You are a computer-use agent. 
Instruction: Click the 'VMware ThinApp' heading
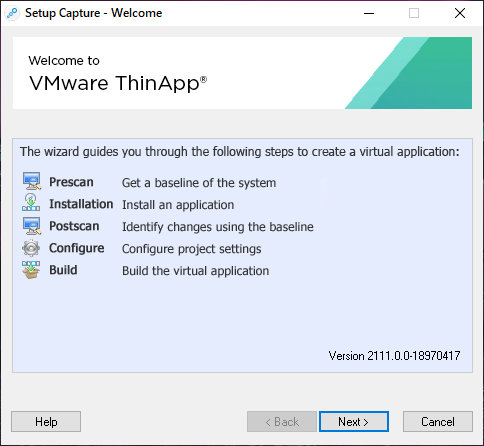tap(118, 83)
